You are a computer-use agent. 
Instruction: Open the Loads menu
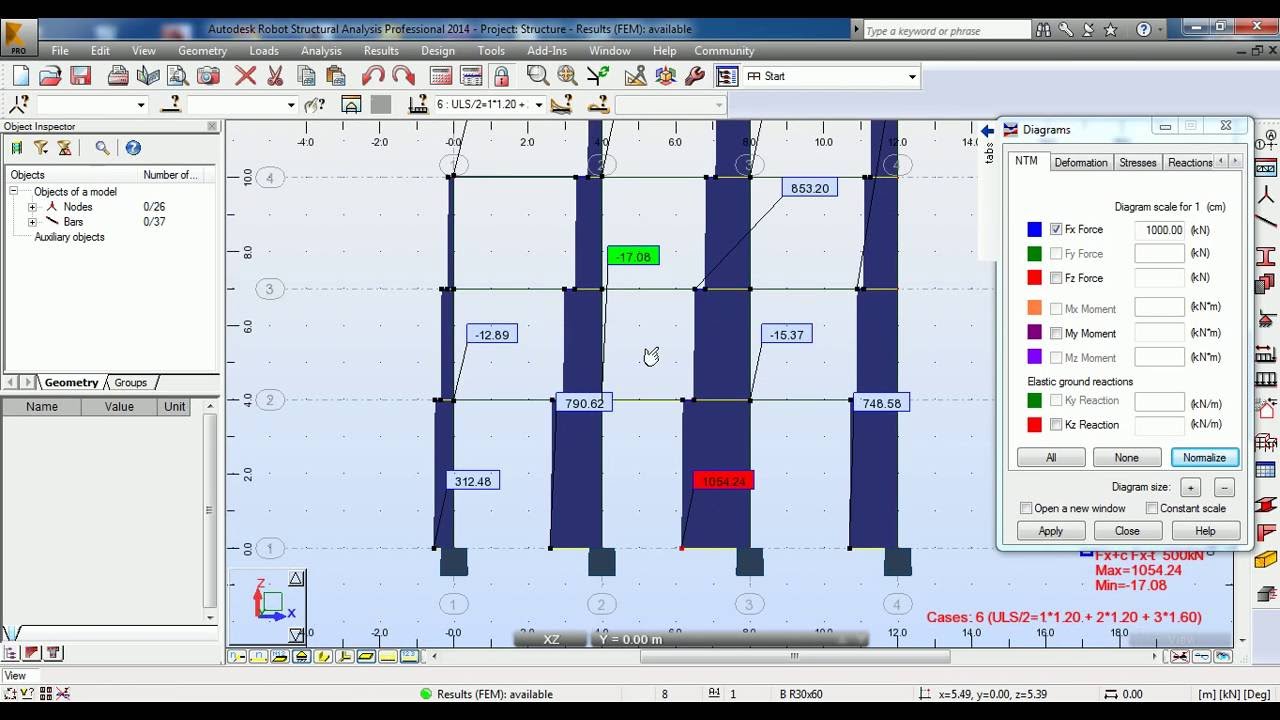click(x=264, y=51)
